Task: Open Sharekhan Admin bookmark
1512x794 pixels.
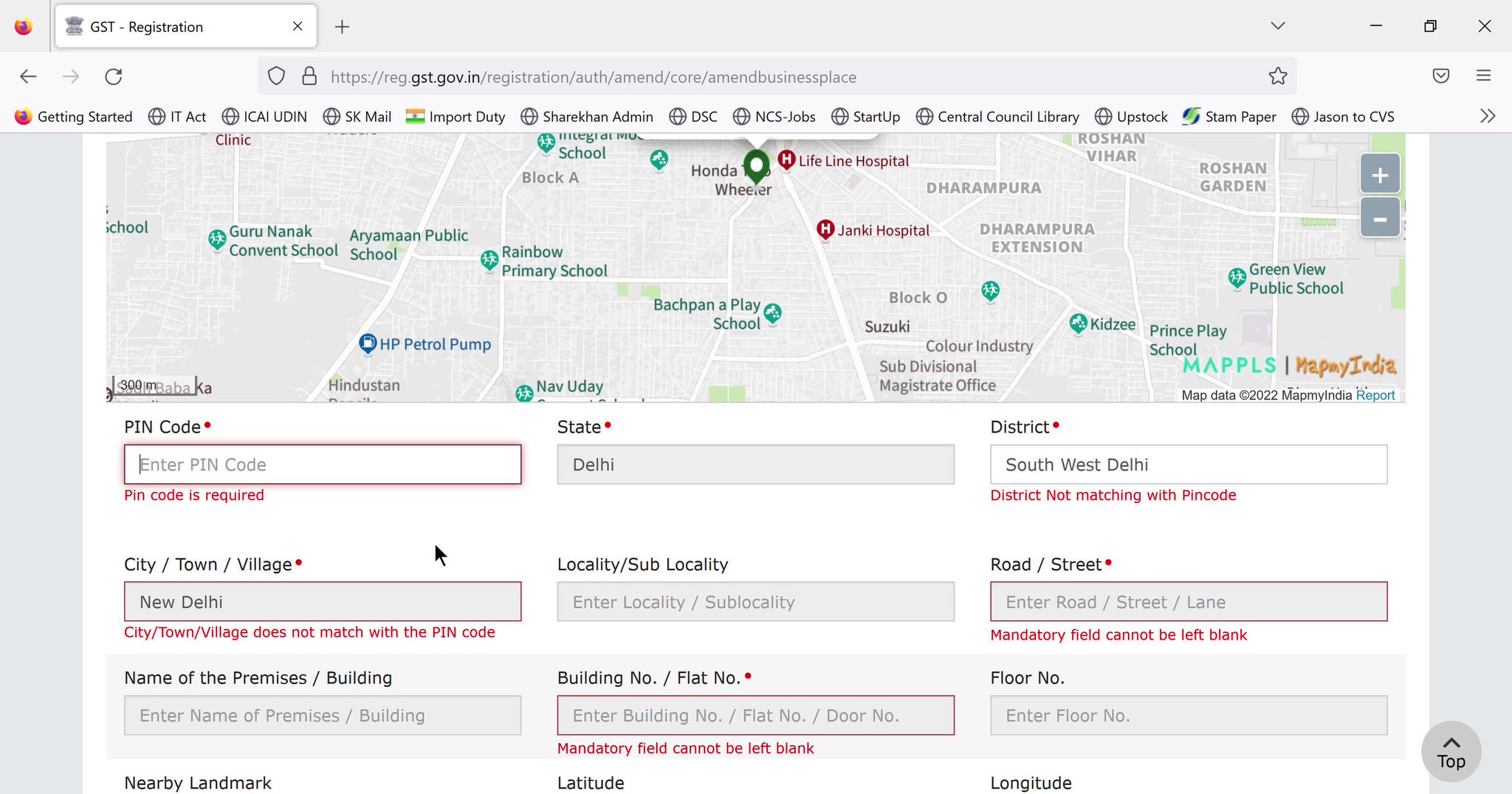Action: point(587,117)
